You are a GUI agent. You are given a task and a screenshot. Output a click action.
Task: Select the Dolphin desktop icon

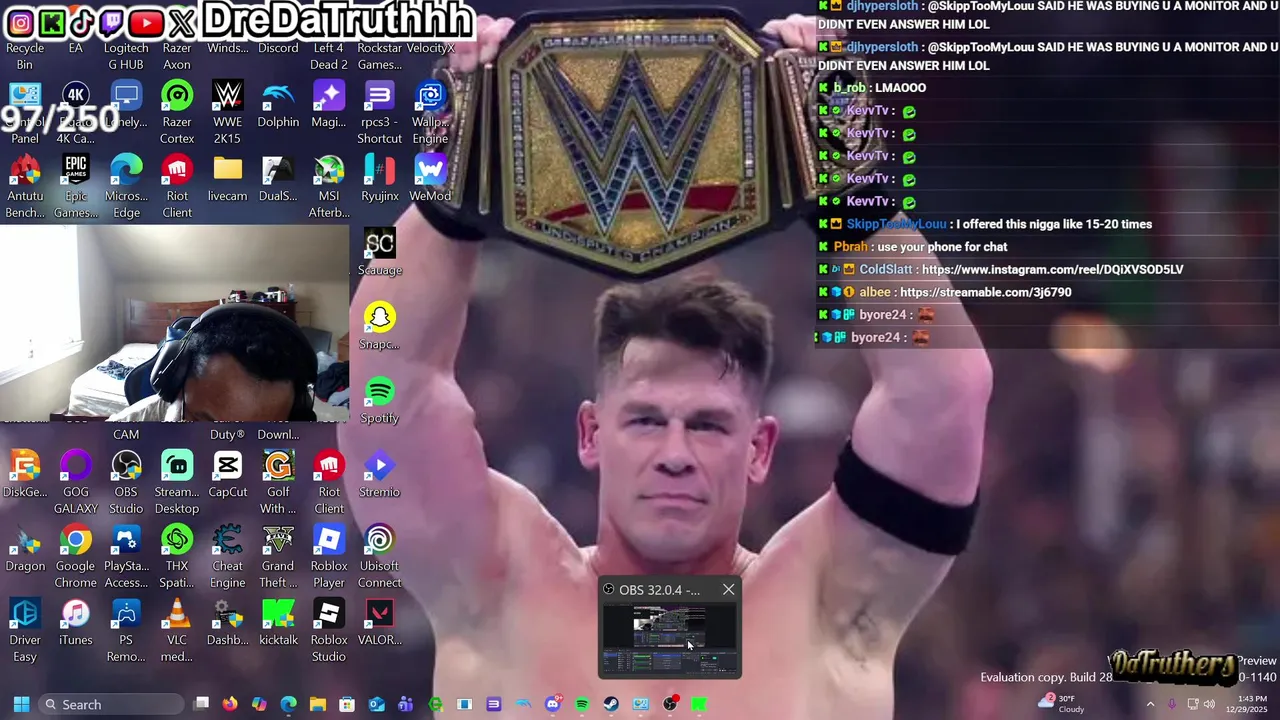pyautogui.click(x=278, y=104)
